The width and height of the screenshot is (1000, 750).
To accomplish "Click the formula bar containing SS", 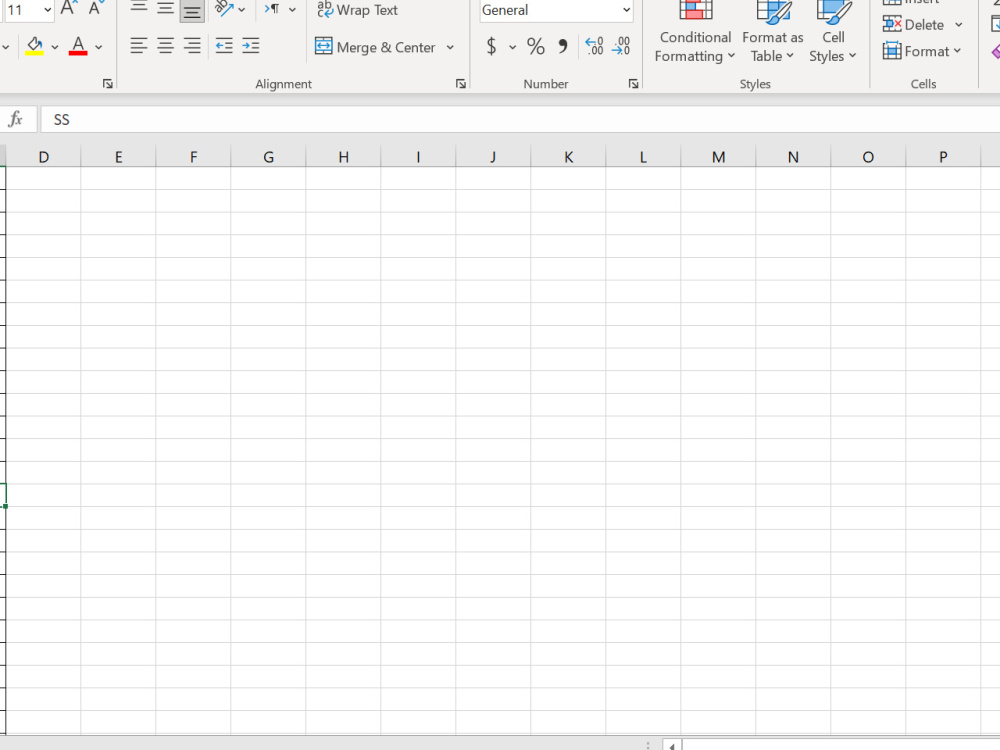I will (x=520, y=119).
